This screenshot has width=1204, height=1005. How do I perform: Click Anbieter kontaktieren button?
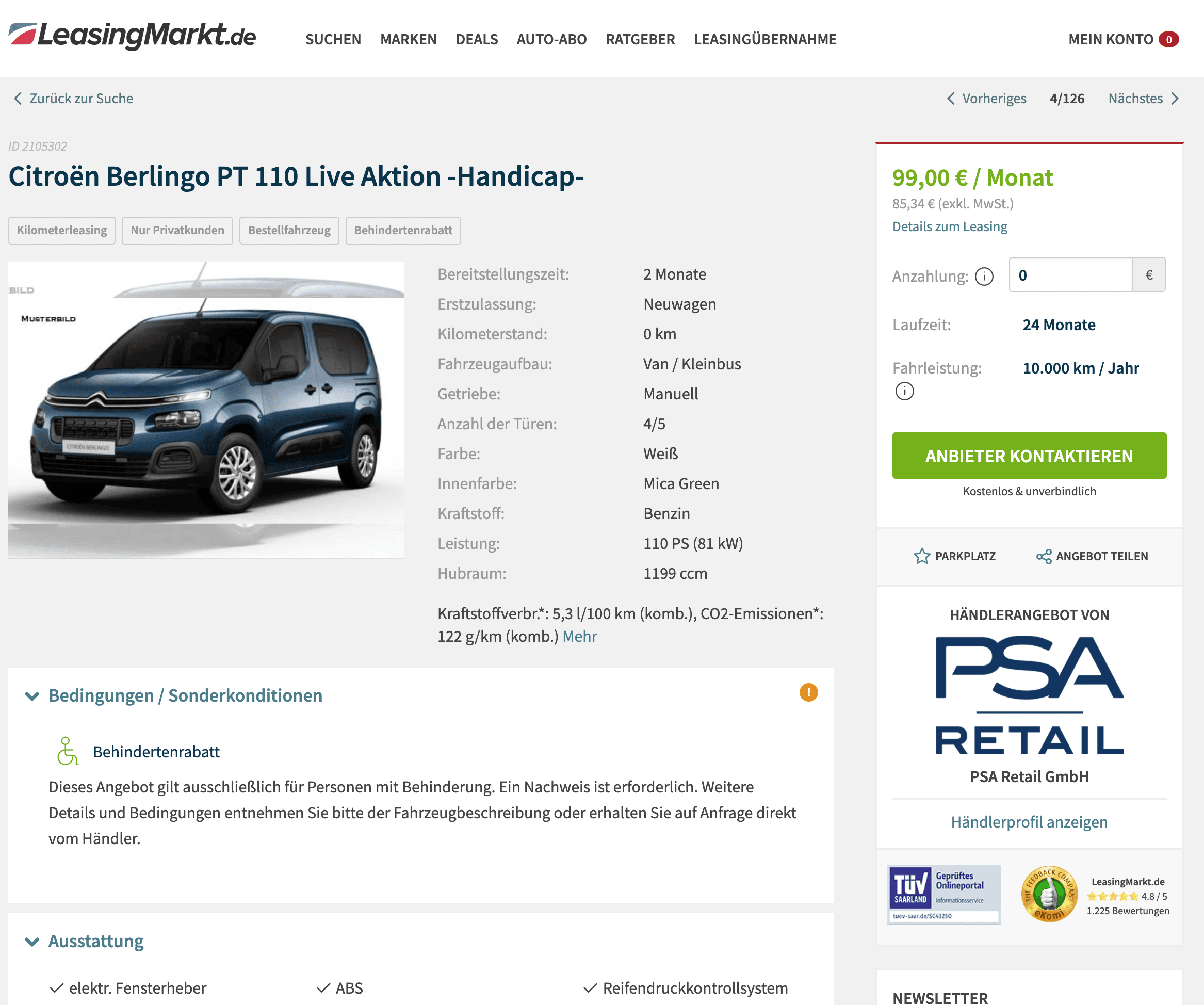pos(1029,456)
